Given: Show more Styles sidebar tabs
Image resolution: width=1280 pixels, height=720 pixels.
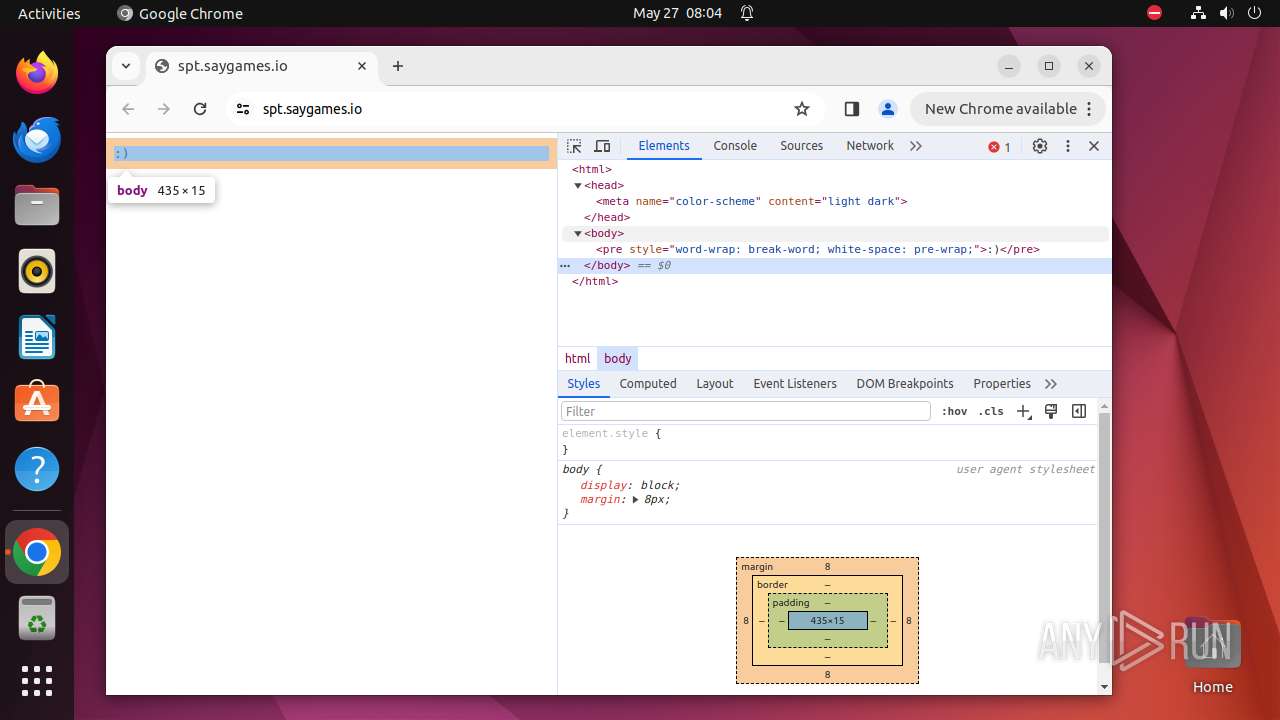Looking at the screenshot, I should 1051,384.
